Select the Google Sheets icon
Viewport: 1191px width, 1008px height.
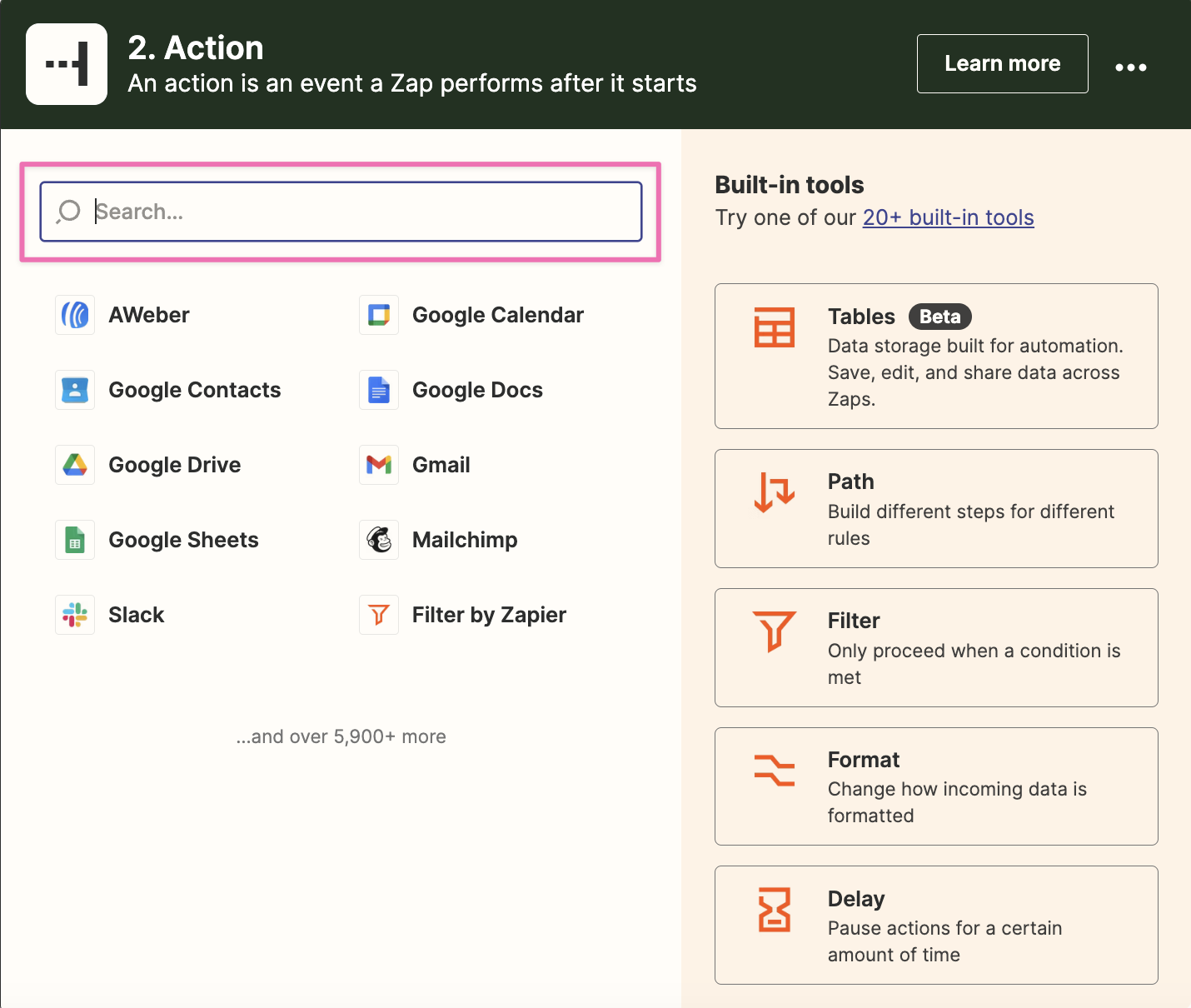75,540
